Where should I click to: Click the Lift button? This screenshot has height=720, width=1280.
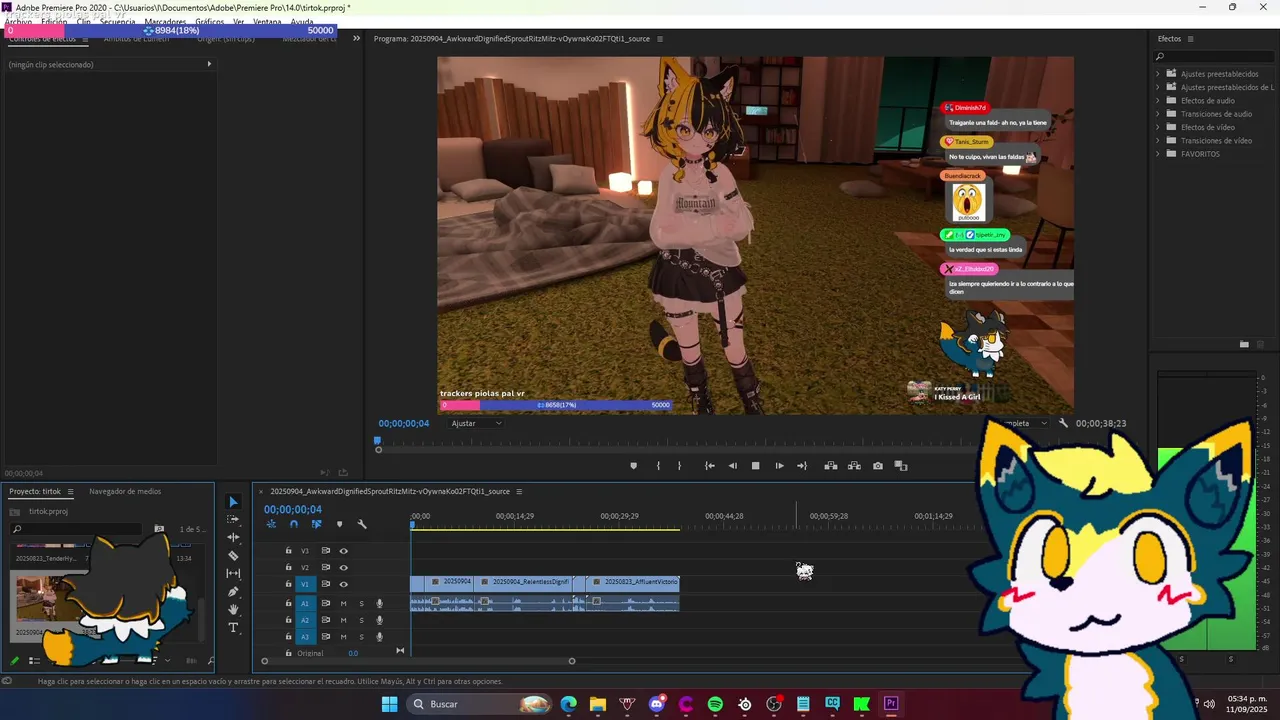(x=830, y=466)
